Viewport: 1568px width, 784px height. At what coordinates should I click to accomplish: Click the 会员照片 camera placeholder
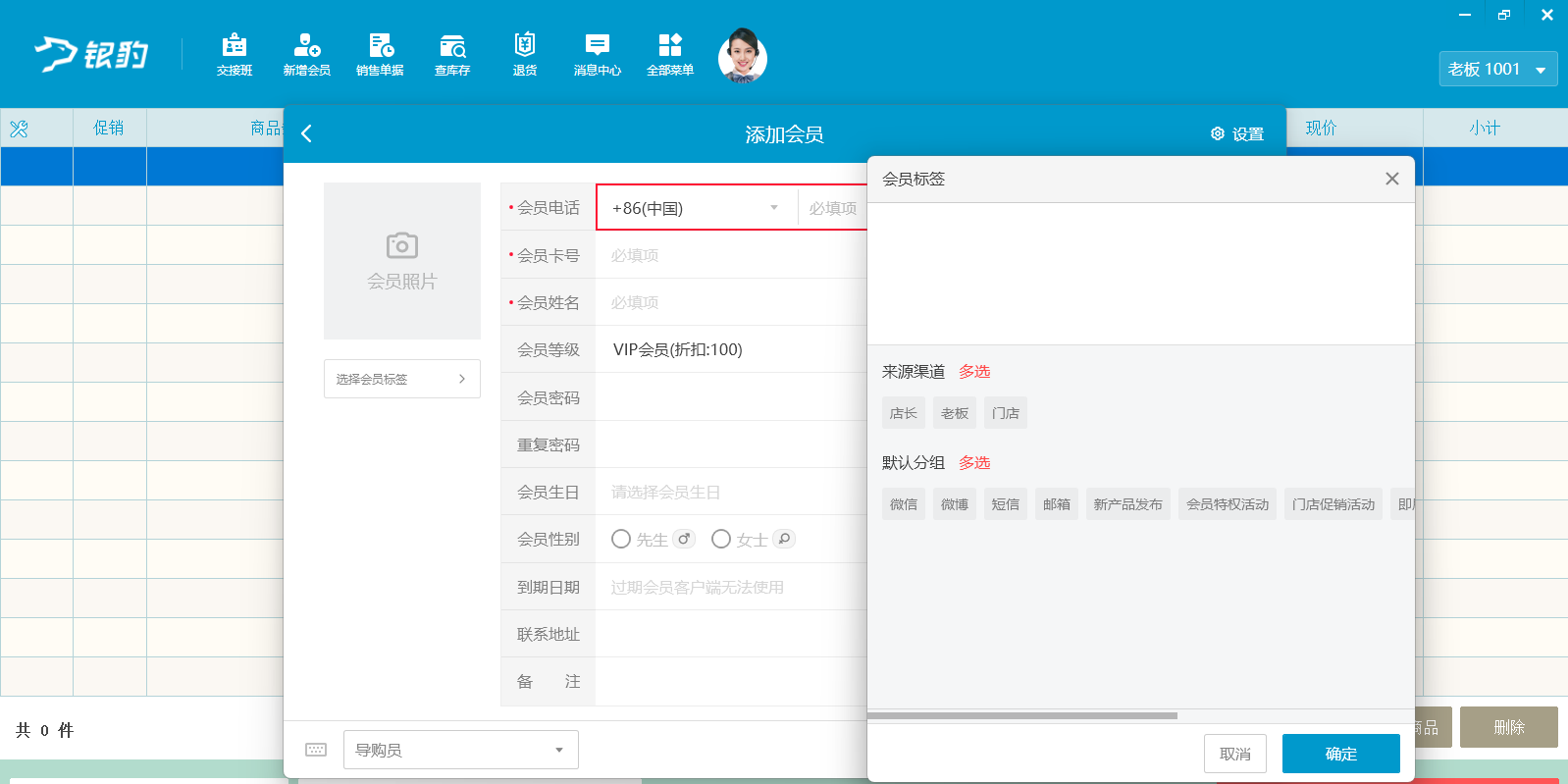[x=402, y=261]
